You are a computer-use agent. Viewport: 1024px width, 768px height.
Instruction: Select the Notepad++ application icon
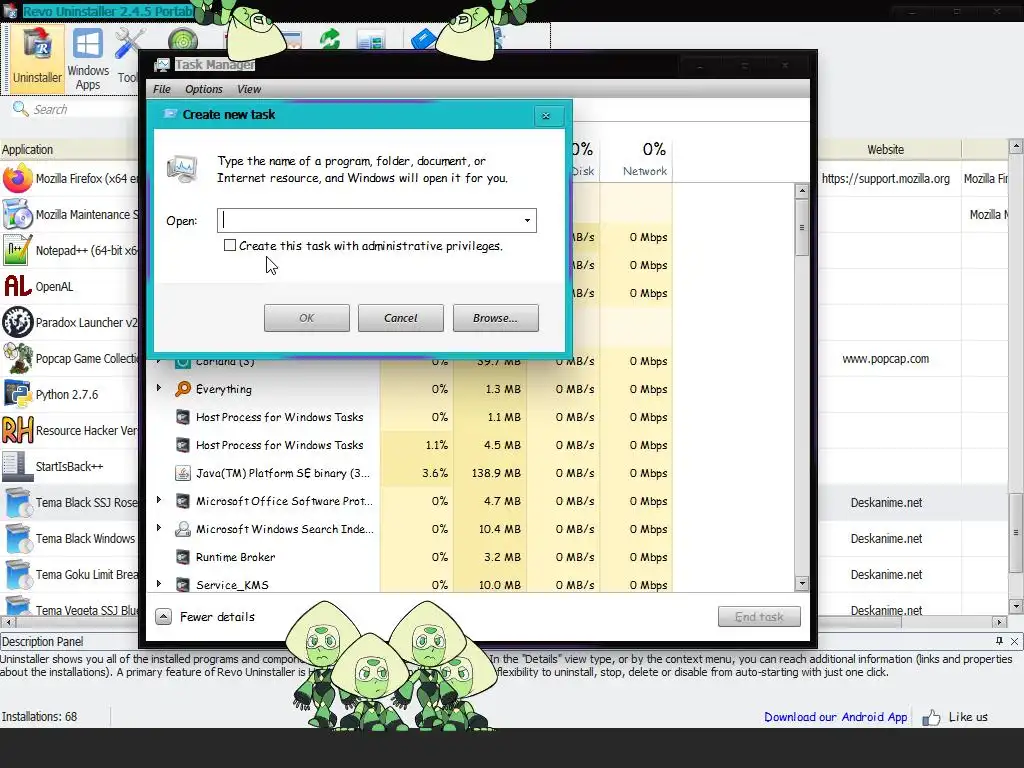click(18, 250)
